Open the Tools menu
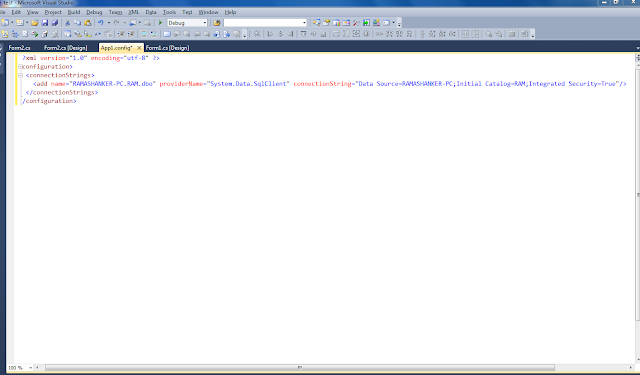640x375 pixels. (x=169, y=12)
